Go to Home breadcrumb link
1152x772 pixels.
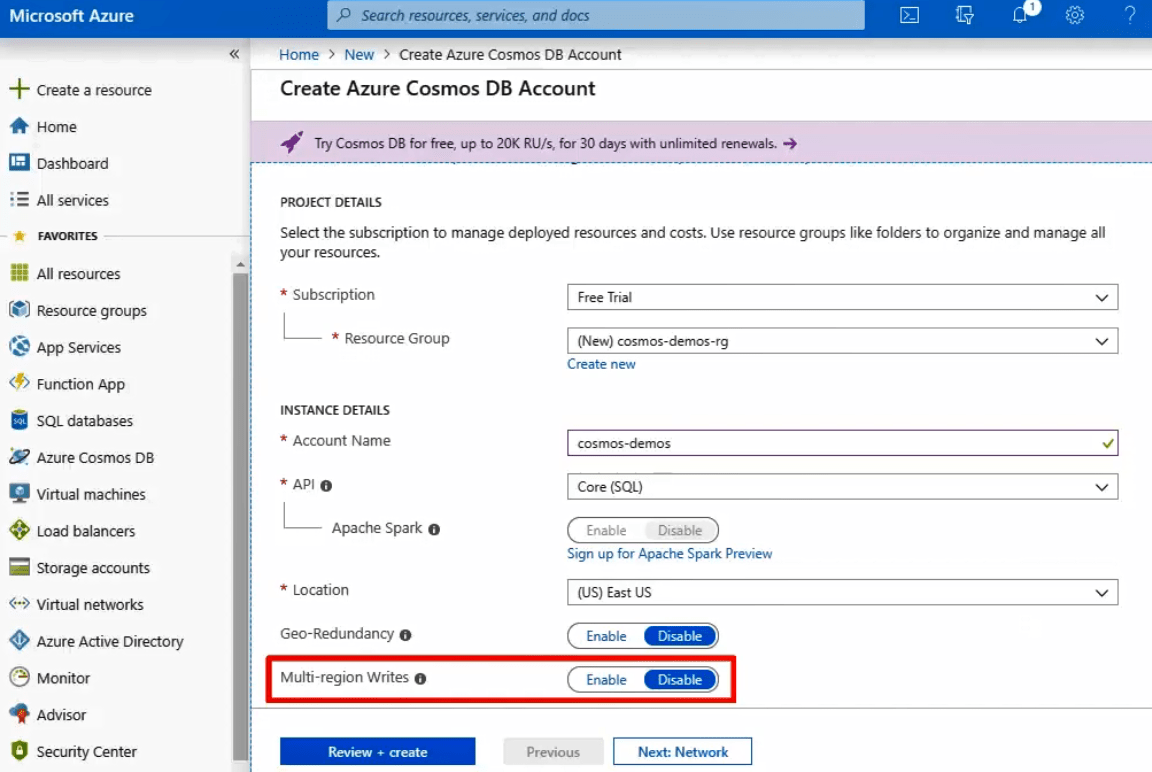point(299,55)
